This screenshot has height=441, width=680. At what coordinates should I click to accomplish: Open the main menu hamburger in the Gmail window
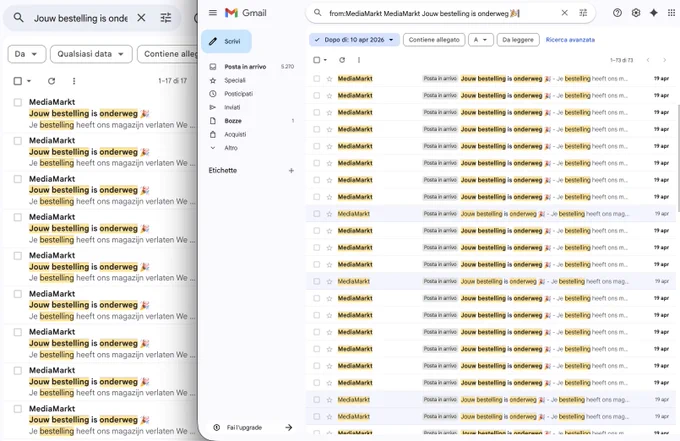click(x=212, y=13)
